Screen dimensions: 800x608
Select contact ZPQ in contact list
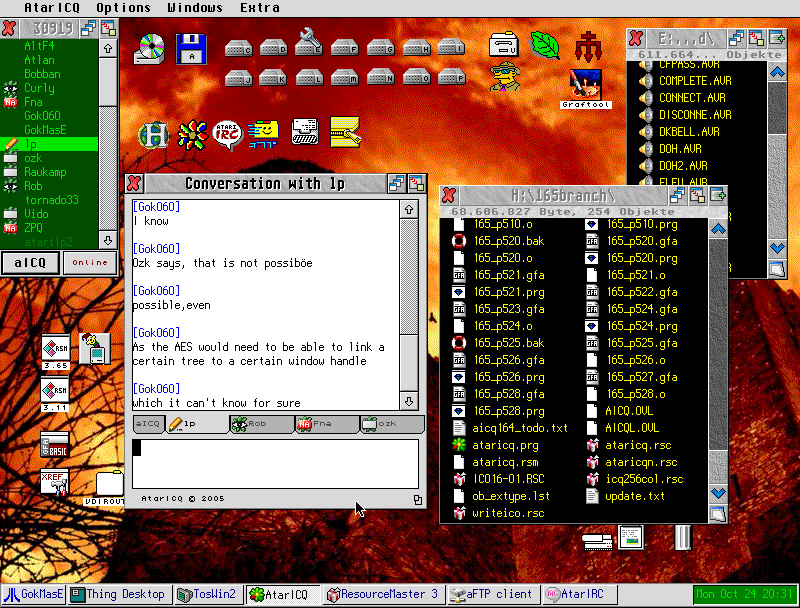[x=49, y=228]
